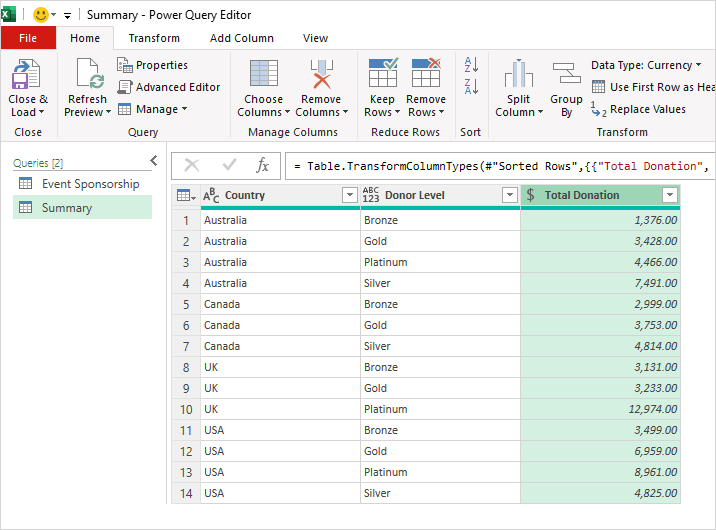
Task: Click the Group By icon
Action: coord(566,73)
